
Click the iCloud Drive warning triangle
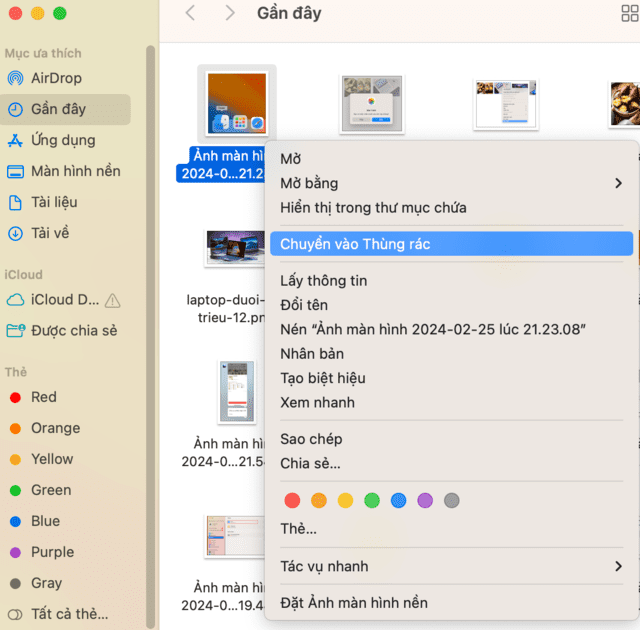click(112, 301)
